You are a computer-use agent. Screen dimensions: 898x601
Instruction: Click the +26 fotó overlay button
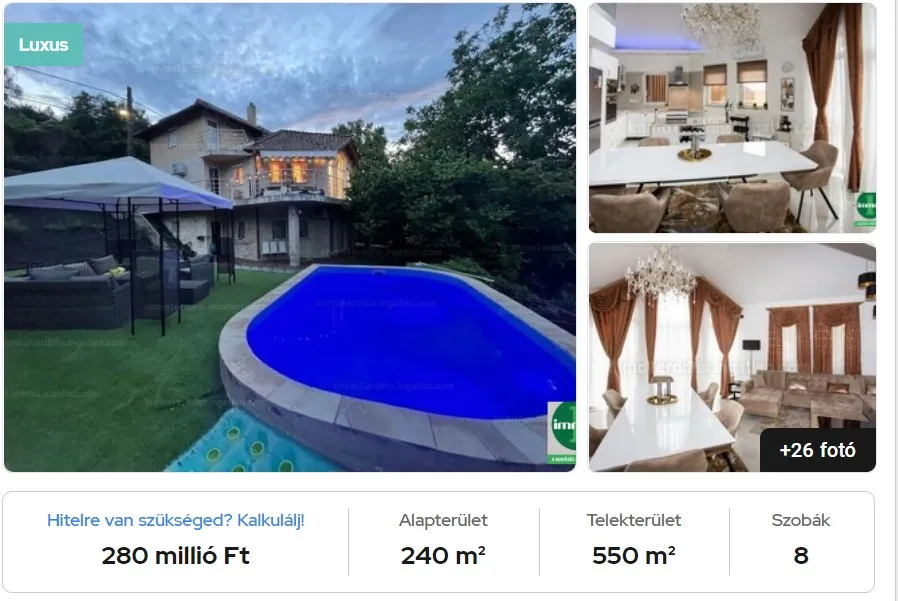click(817, 450)
